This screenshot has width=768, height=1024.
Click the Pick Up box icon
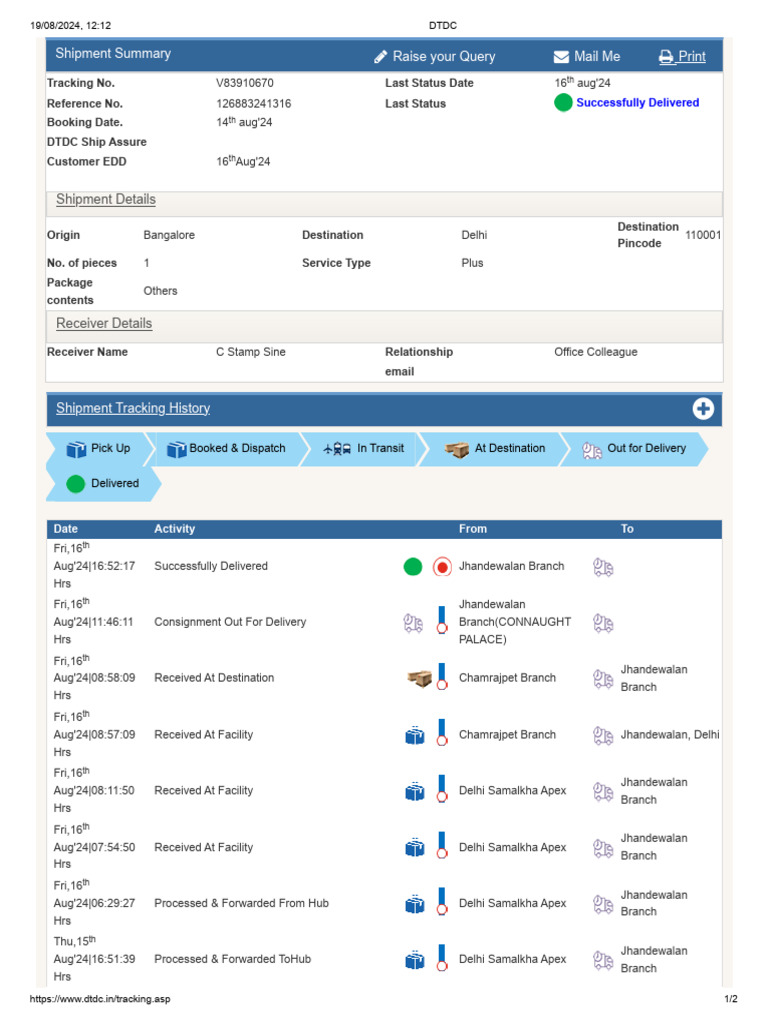click(76, 449)
